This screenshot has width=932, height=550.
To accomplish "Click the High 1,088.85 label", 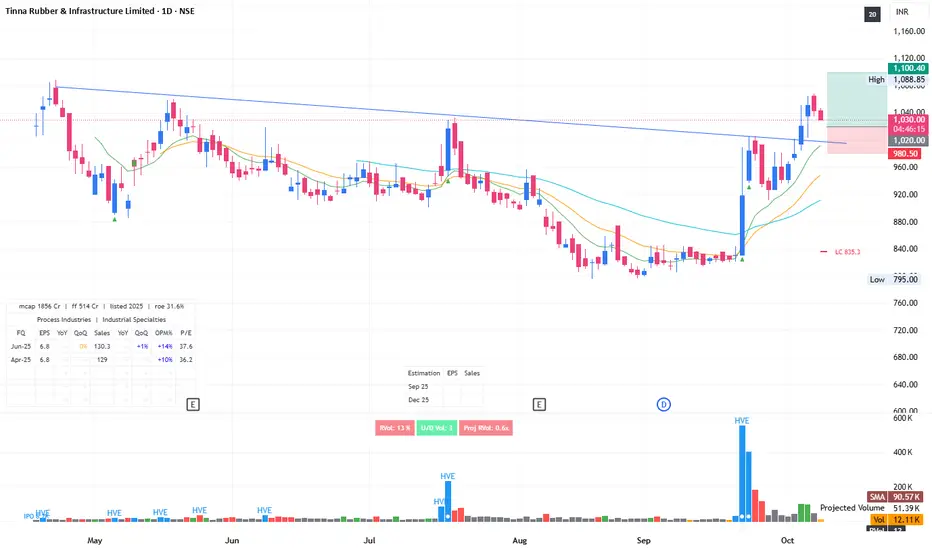I will (x=896, y=79).
